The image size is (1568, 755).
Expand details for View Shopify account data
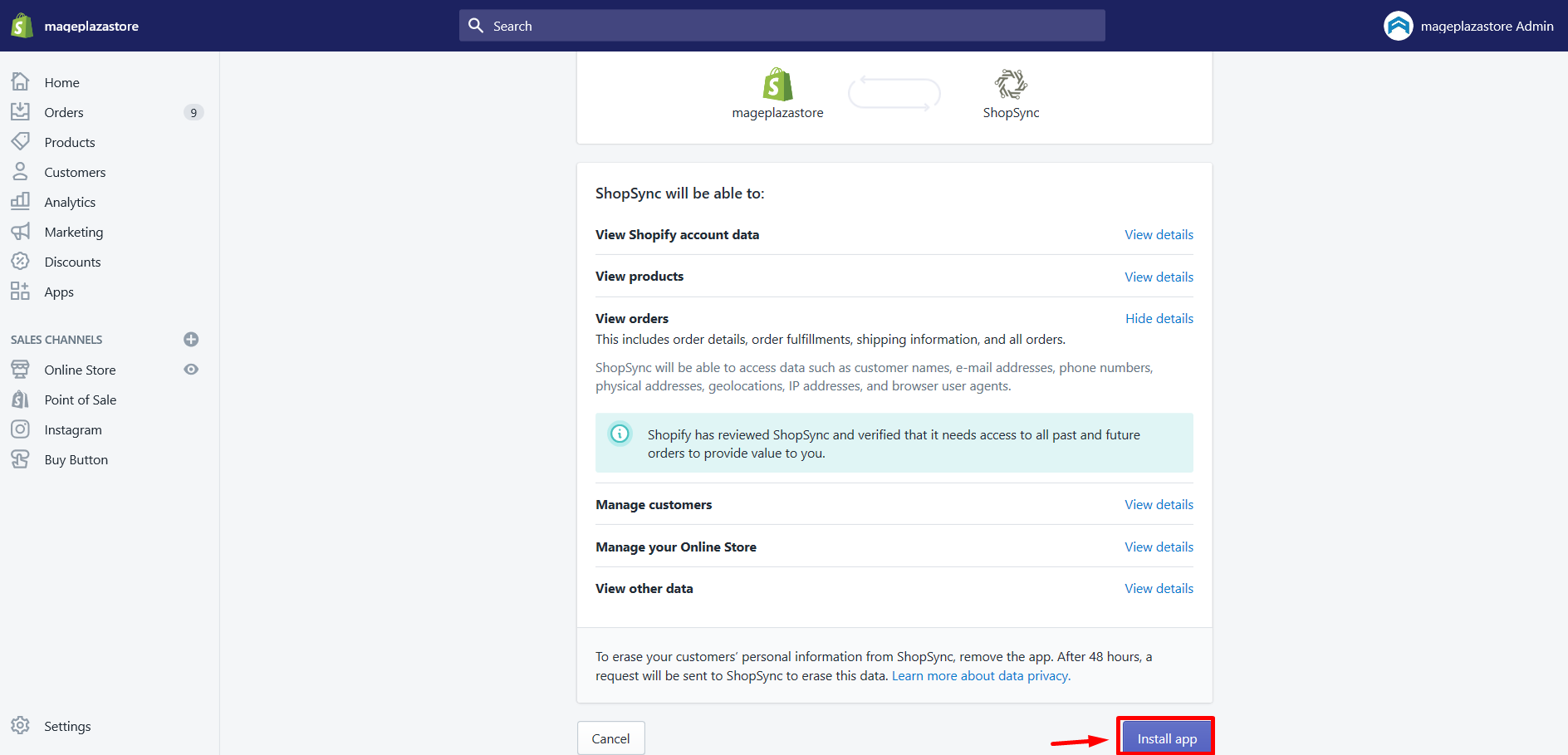click(1159, 234)
